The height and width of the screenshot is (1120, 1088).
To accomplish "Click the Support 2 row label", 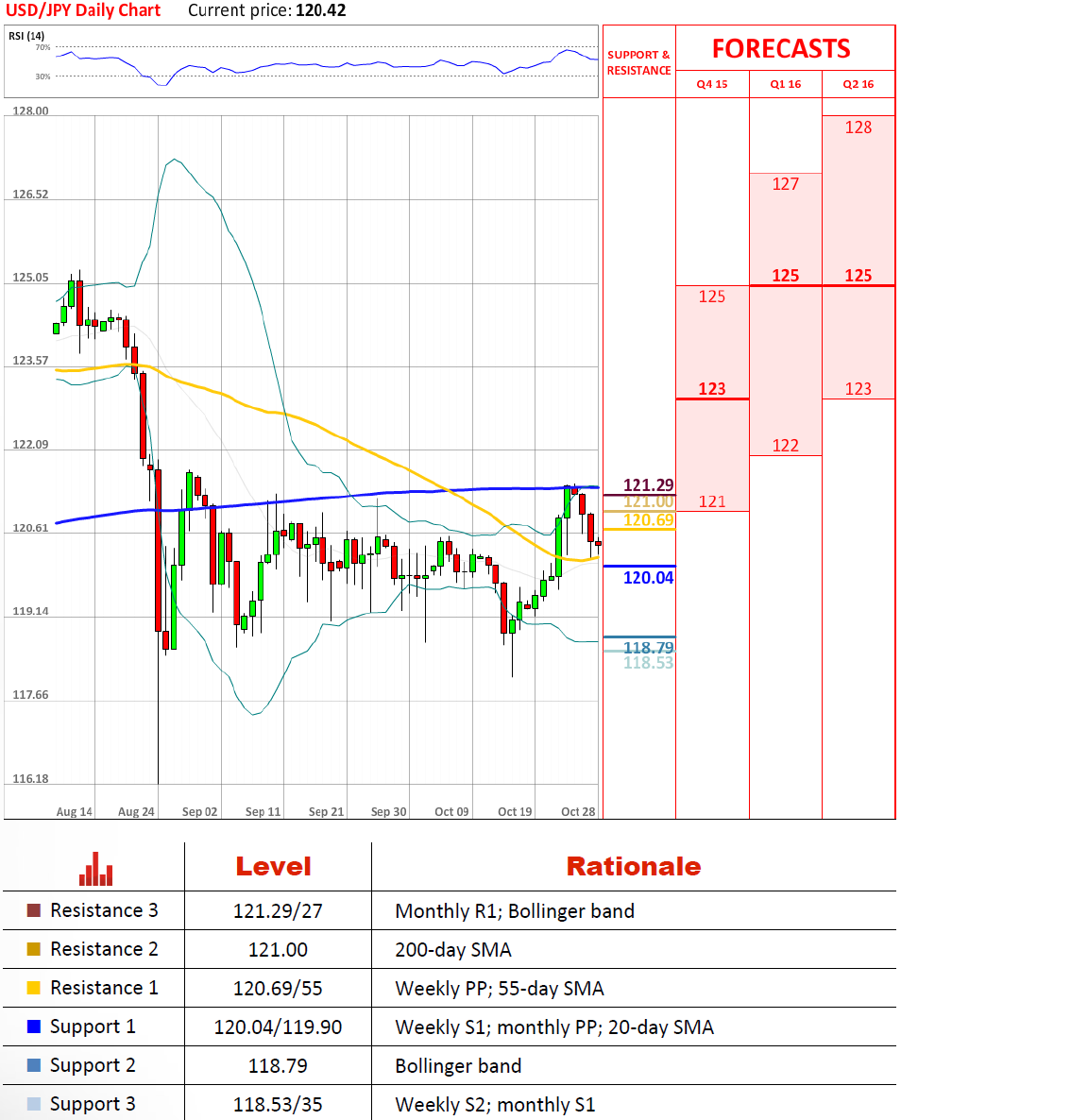I will pos(93,1066).
